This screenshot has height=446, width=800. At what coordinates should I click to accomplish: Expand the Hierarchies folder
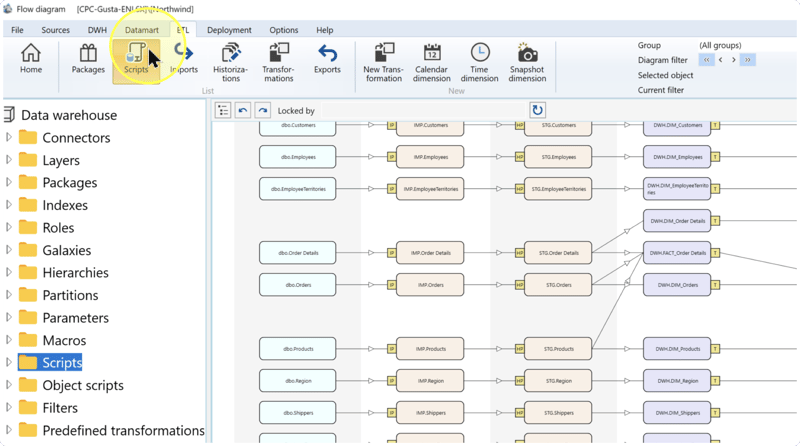point(9,272)
